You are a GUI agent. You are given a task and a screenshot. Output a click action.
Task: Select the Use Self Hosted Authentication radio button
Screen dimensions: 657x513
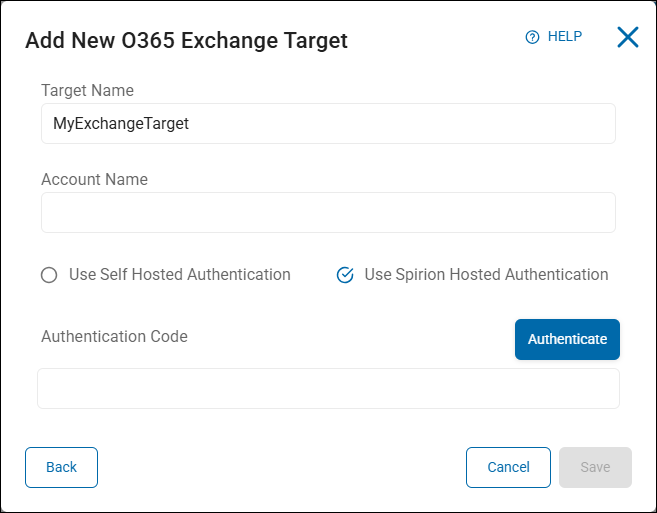coord(49,275)
